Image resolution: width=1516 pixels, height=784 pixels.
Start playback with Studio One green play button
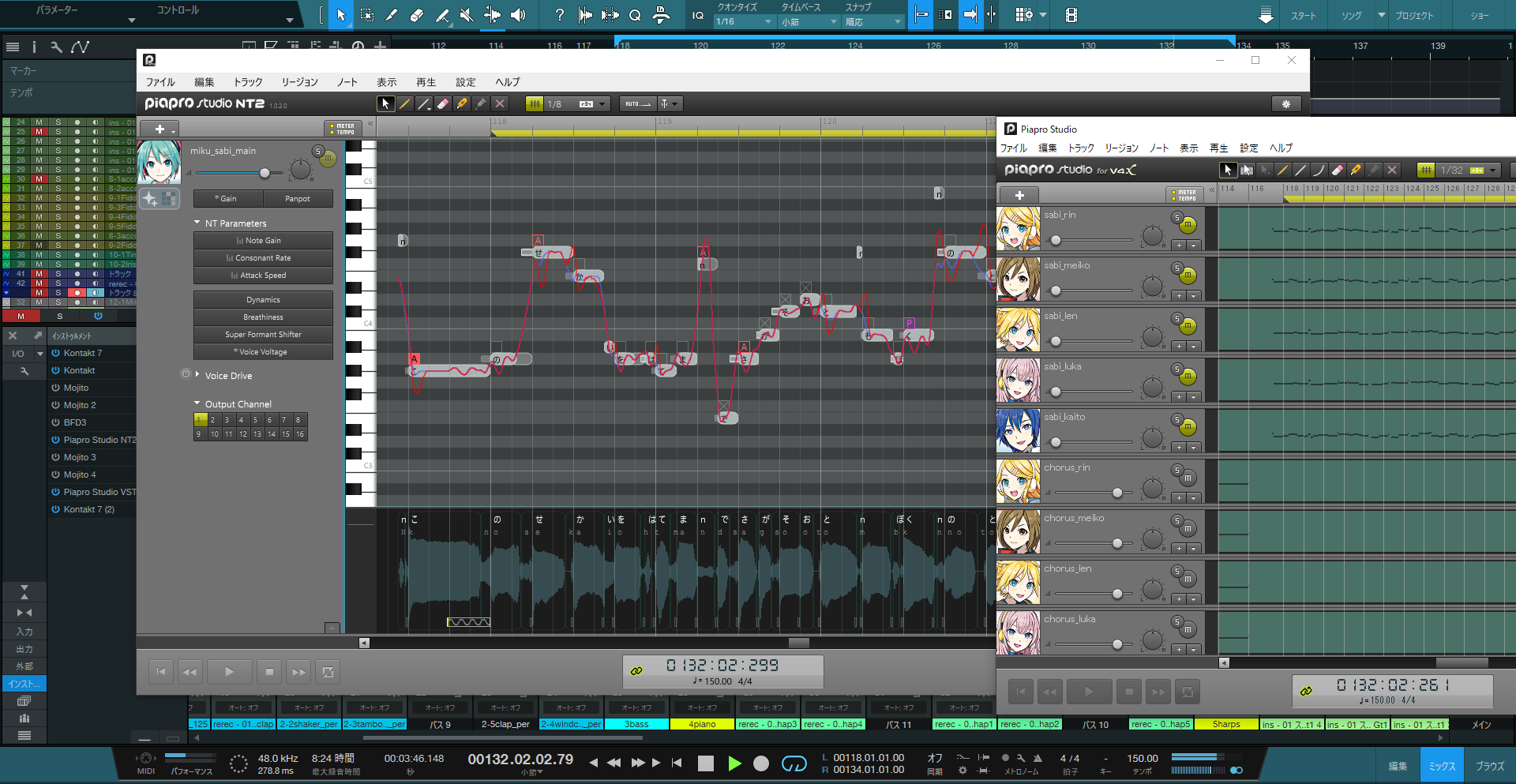pos(734,763)
